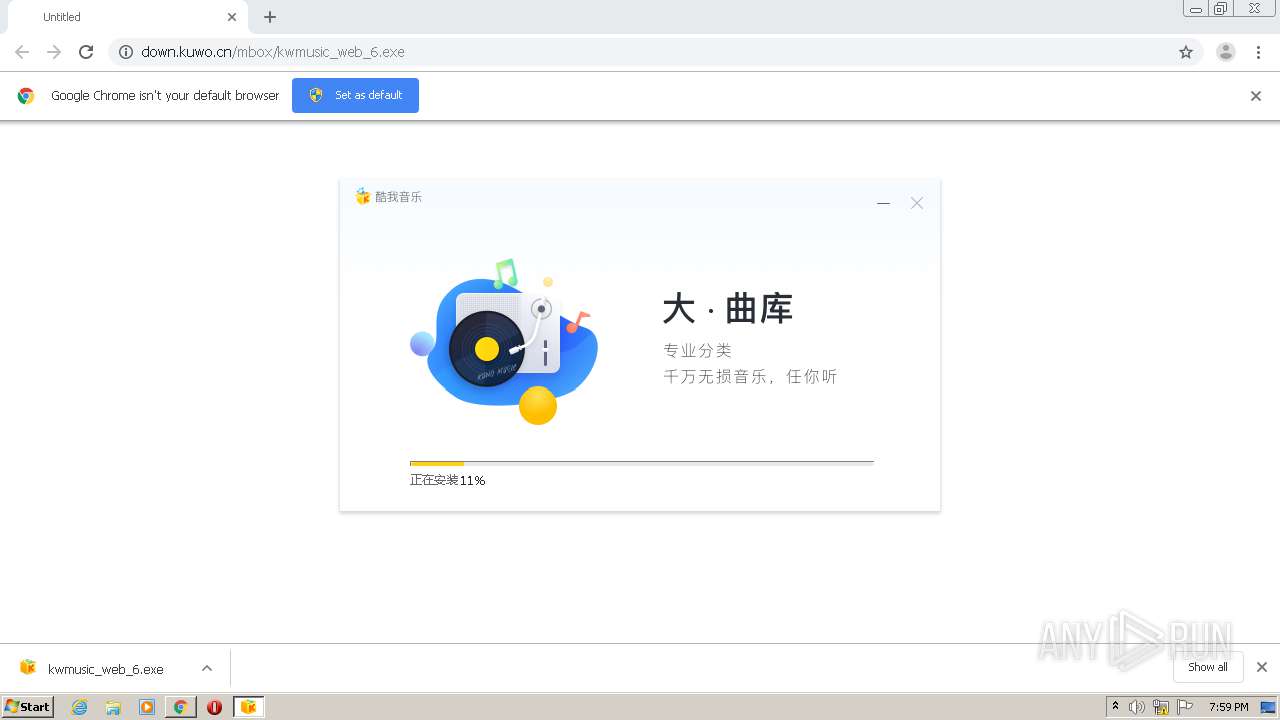The width and height of the screenshot is (1280, 720).
Task: Switch to Kuwo installer taskbar button
Action: (x=249, y=707)
